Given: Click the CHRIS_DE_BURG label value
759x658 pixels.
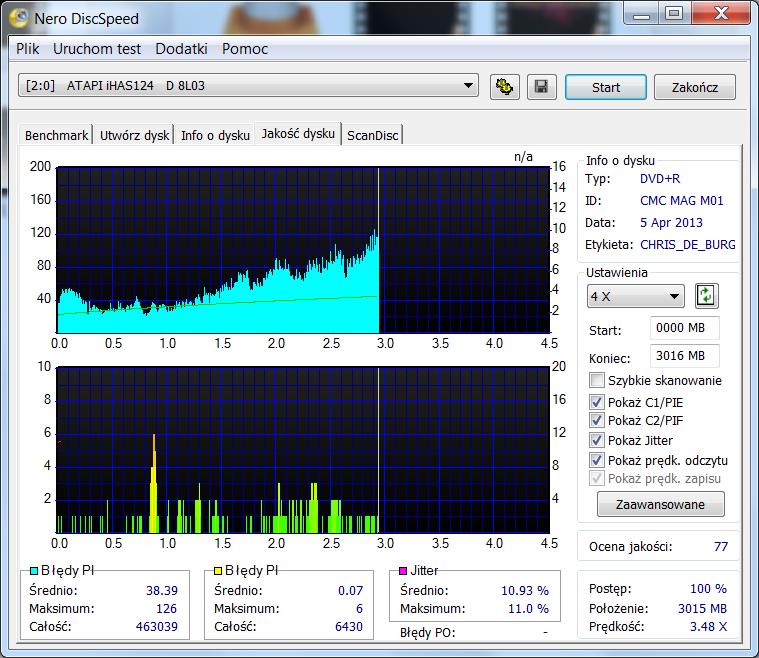Looking at the screenshot, I should pos(688,245).
